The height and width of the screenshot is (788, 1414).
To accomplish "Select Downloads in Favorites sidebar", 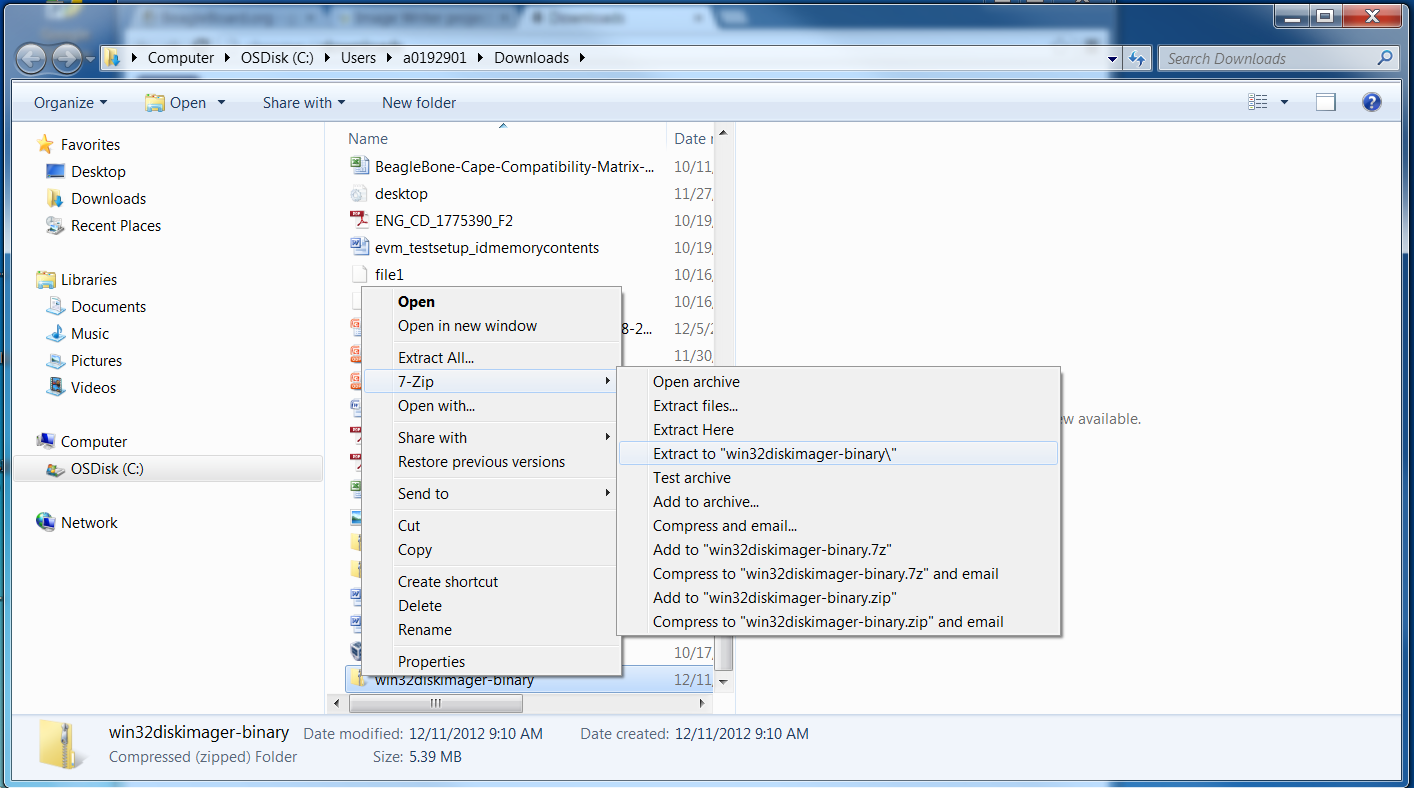I will pos(108,199).
